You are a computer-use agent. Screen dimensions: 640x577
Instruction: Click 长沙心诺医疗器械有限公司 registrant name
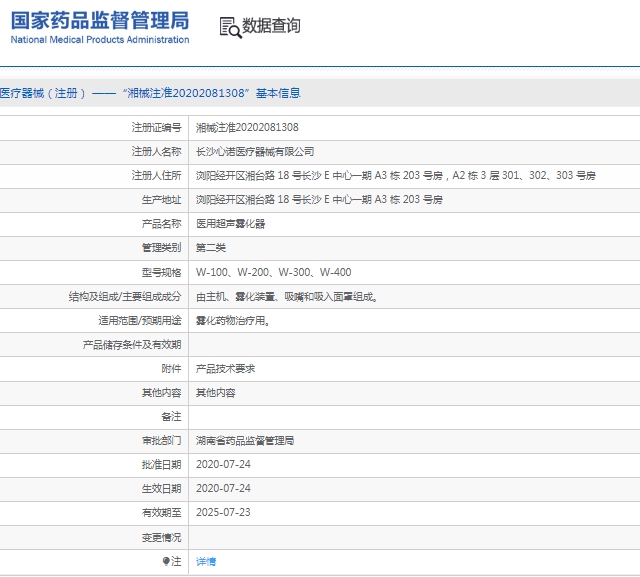[x=255, y=152]
